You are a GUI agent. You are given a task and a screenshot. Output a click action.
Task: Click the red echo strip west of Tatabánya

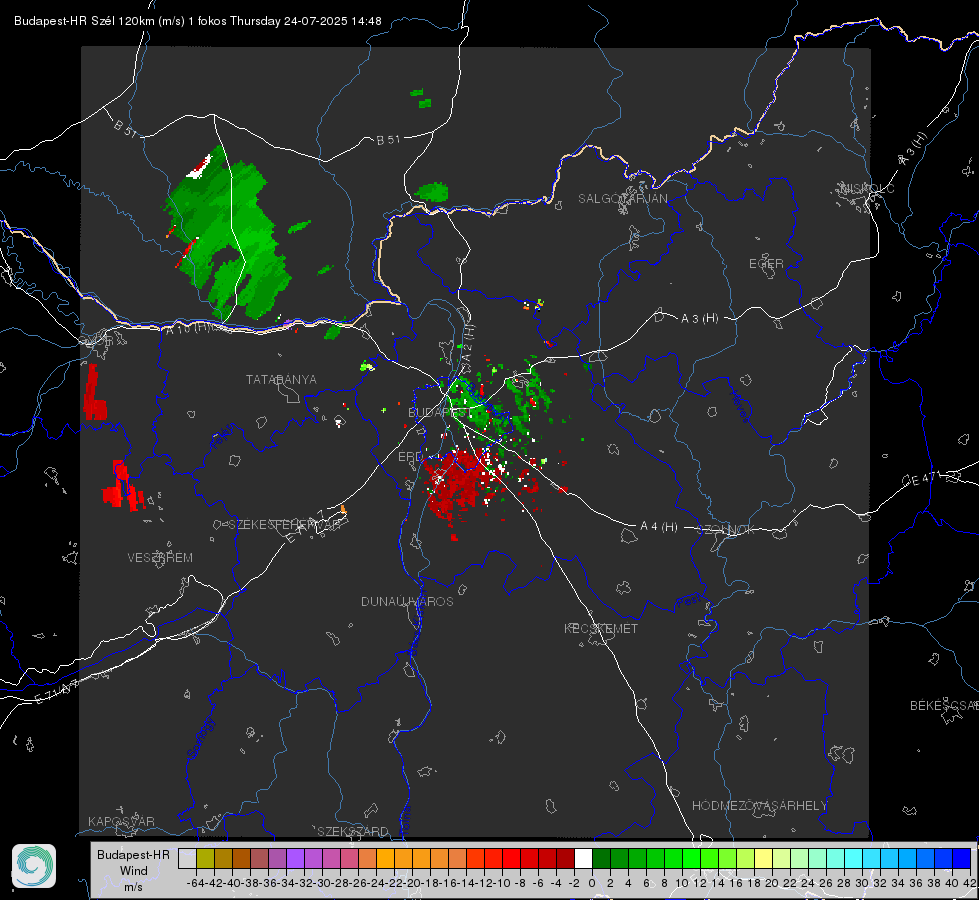click(x=94, y=393)
